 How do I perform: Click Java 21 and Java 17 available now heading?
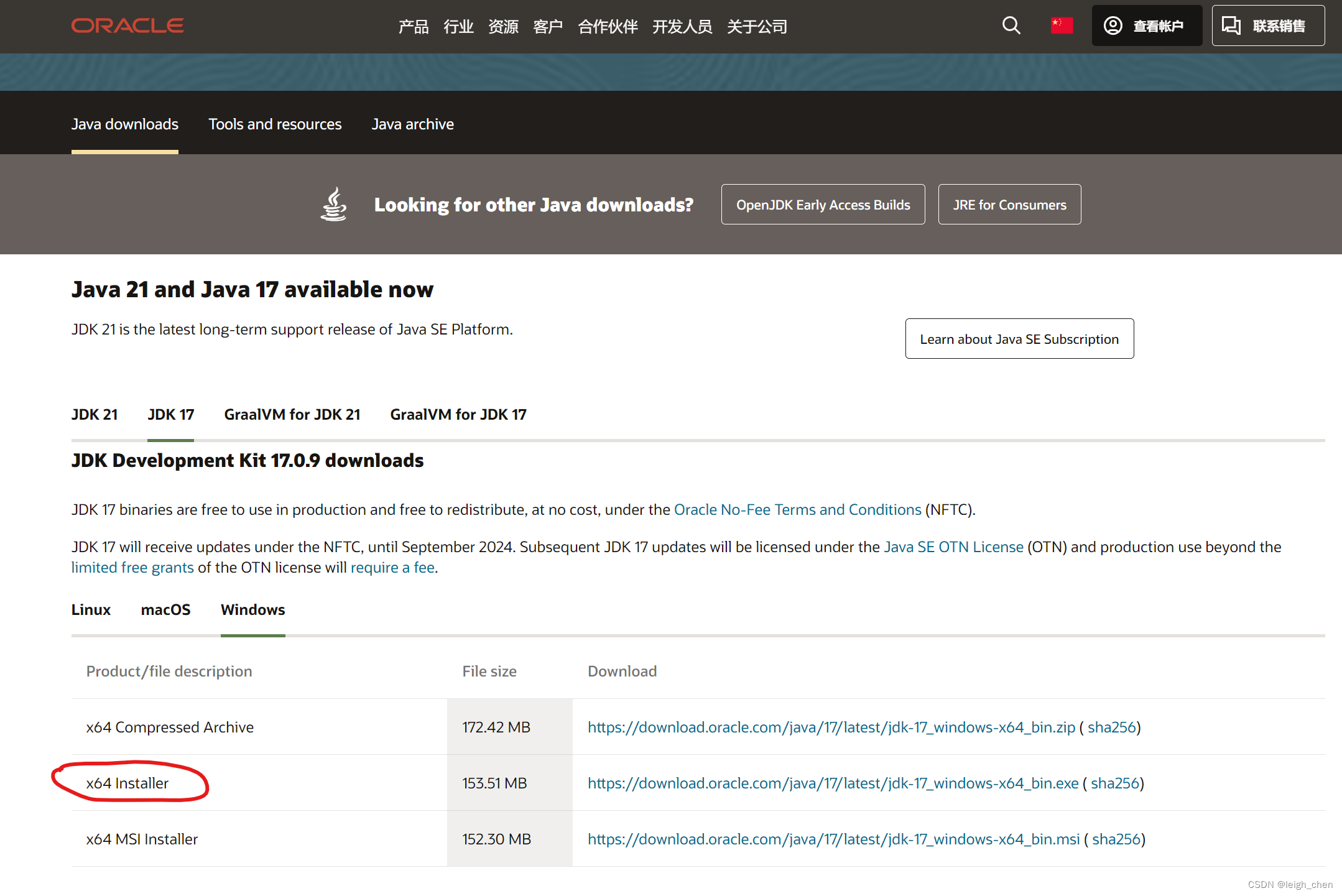click(252, 289)
